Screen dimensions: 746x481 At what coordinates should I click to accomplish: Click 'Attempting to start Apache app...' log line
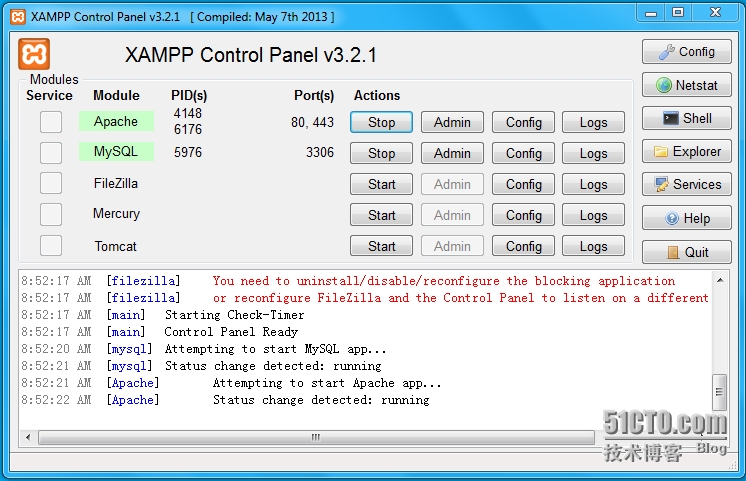click(x=327, y=383)
